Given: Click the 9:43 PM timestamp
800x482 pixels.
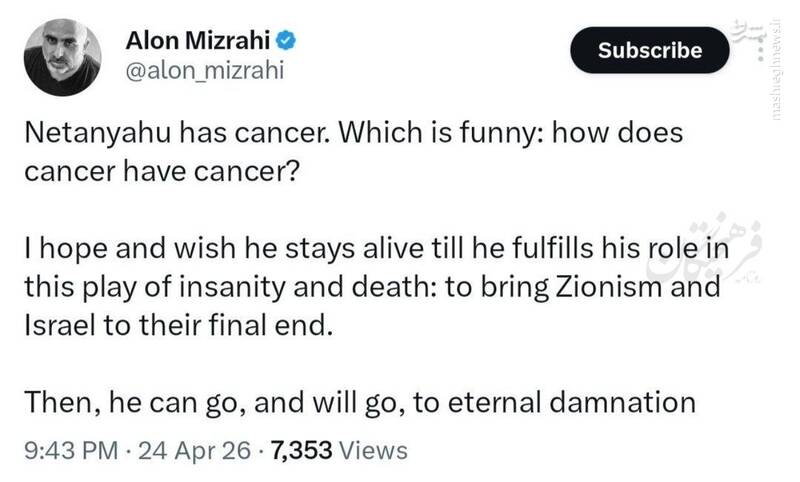Looking at the screenshot, I should (71, 450).
